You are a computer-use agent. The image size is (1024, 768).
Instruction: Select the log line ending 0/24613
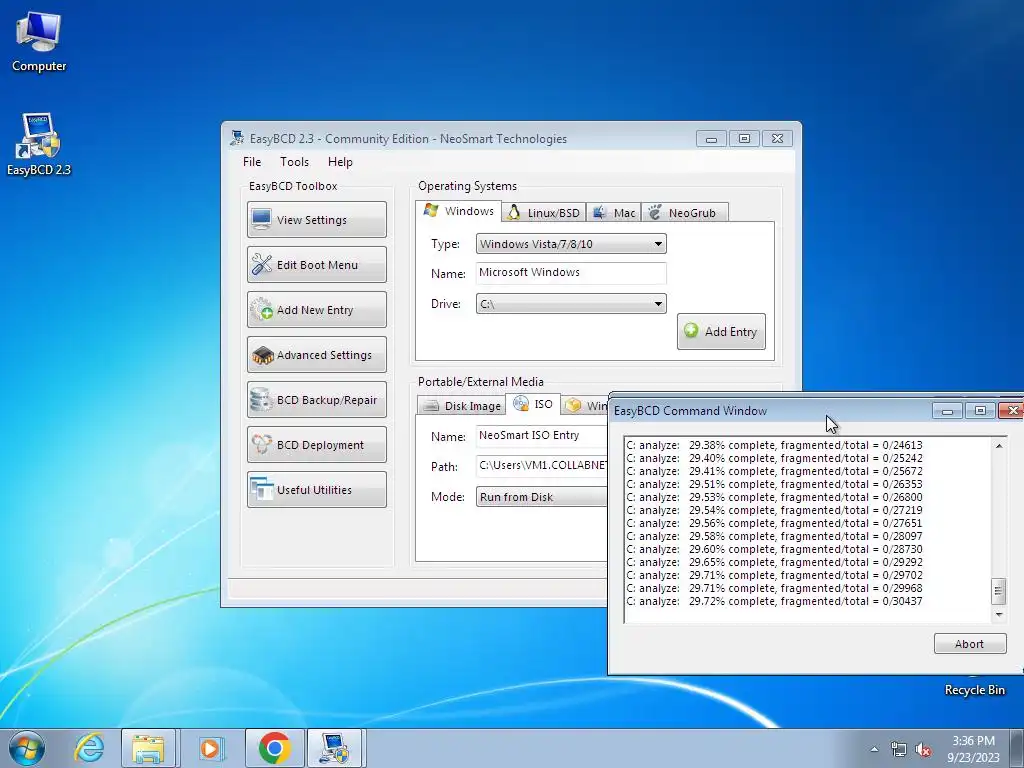(x=775, y=445)
